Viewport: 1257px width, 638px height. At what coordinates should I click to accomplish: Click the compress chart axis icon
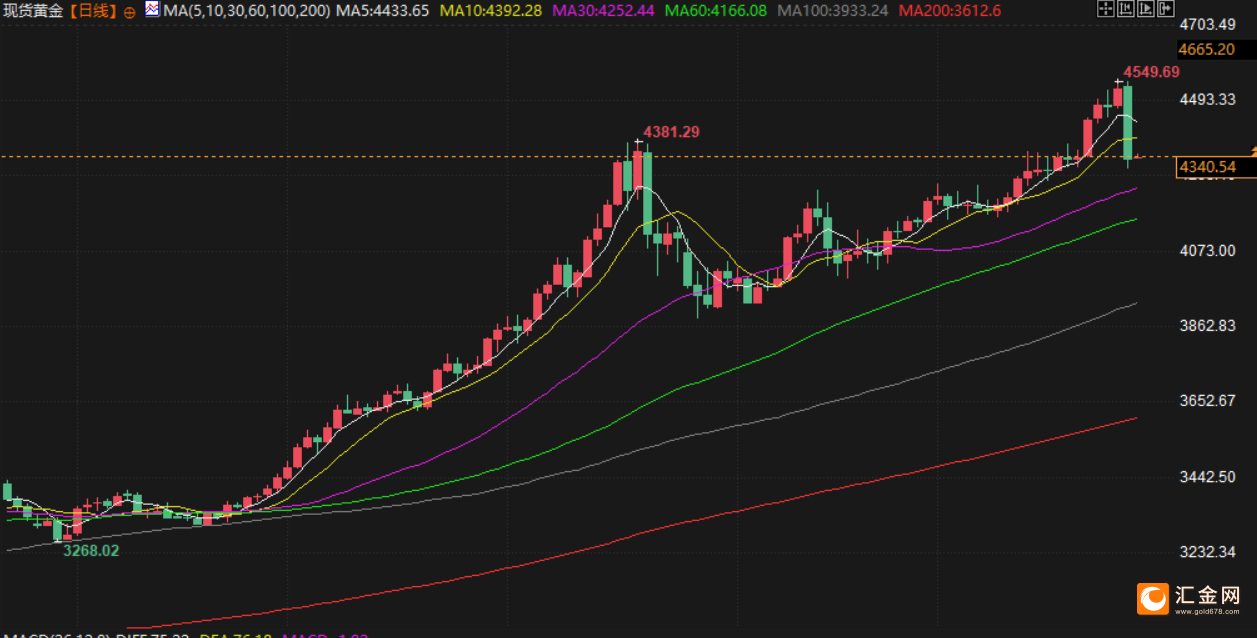(1126, 8)
